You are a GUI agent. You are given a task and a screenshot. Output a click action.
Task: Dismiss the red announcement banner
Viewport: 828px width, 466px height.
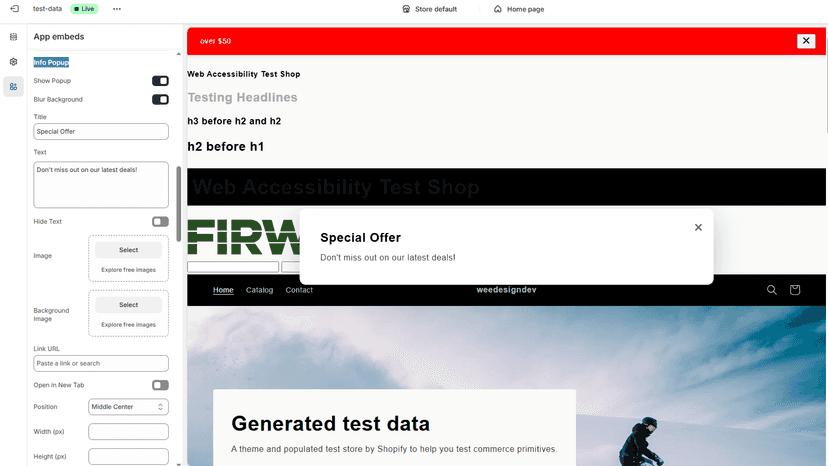806,41
